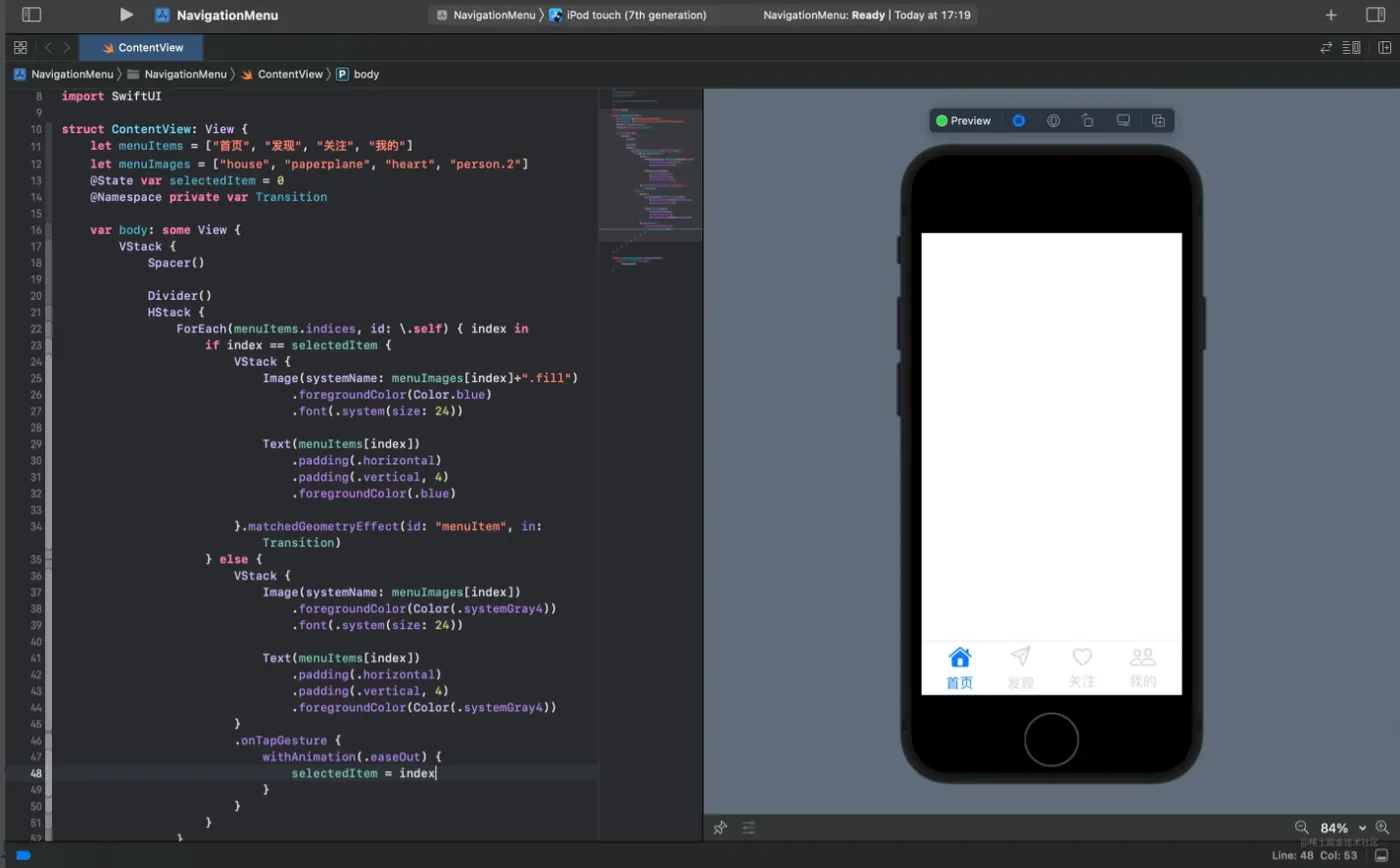Click the @State var selectedItem line

coord(187,180)
